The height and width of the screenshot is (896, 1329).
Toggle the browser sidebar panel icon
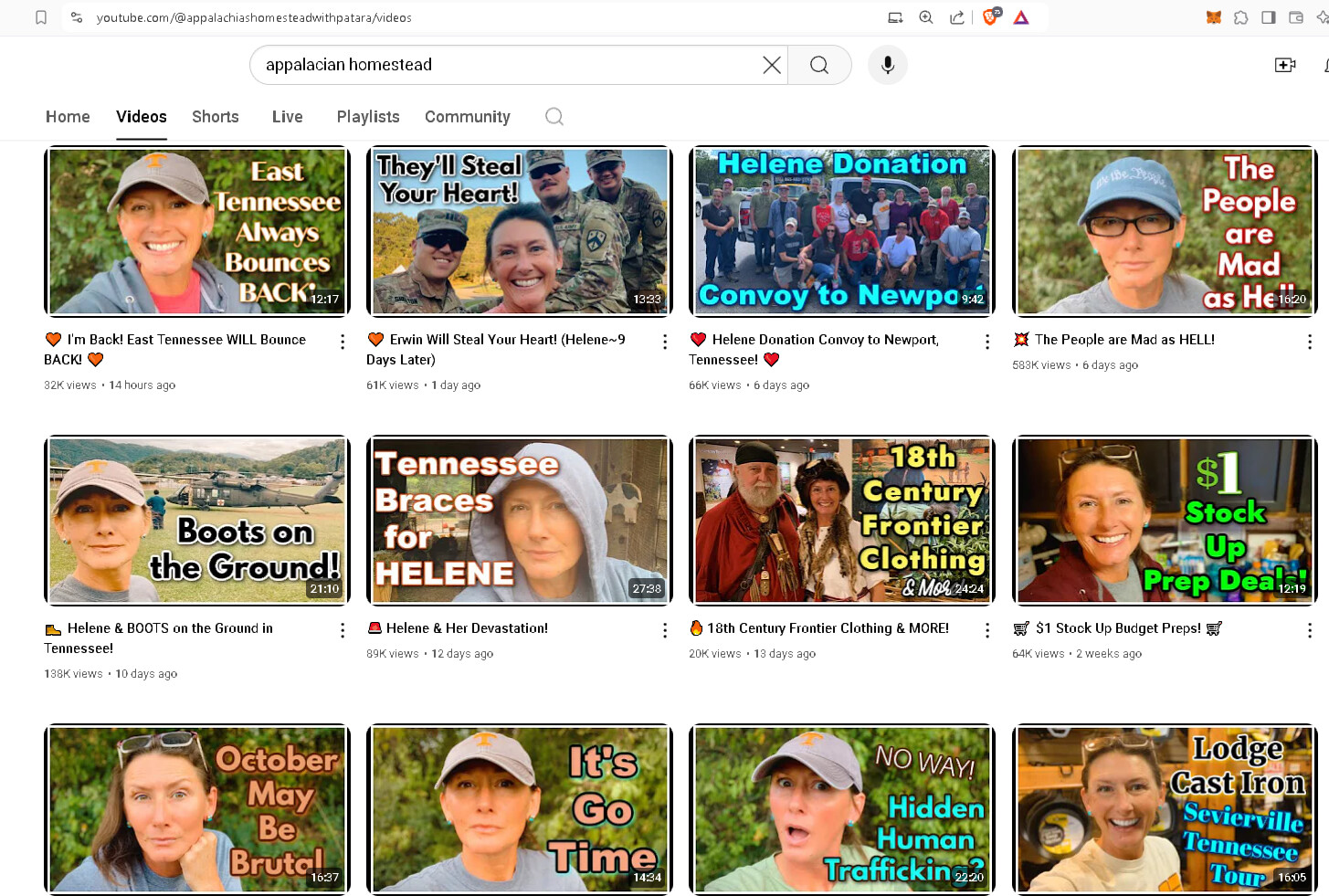pyautogui.click(x=1269, y=17)
